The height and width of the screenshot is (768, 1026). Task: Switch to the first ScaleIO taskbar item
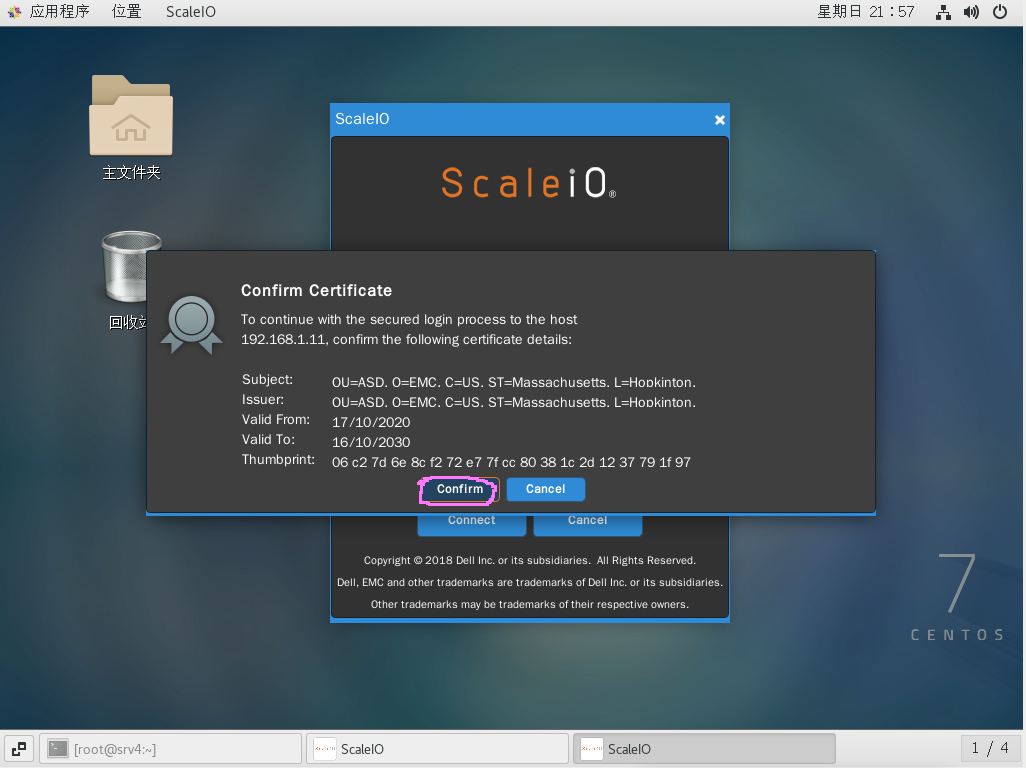pos(437,749)
